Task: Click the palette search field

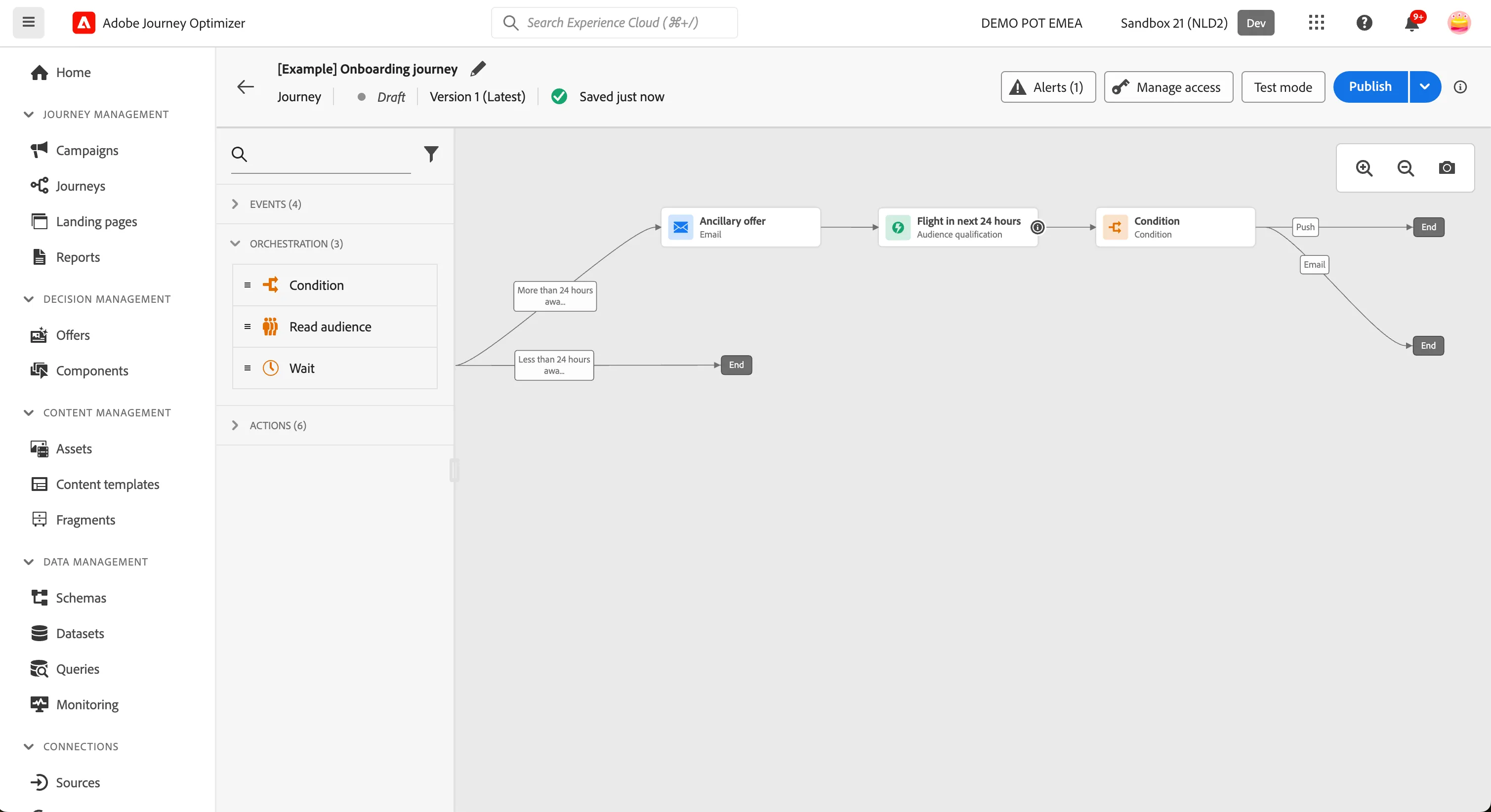Action: point(321,154)
